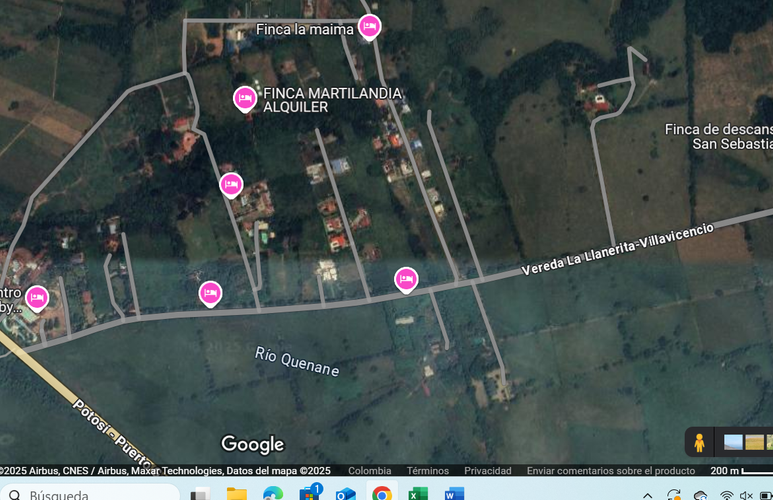Image resolution: width=773 pixels, height=500 pixels.
Task: Click the Búsqueda taskbar search field
Action: tap(90, 493)
